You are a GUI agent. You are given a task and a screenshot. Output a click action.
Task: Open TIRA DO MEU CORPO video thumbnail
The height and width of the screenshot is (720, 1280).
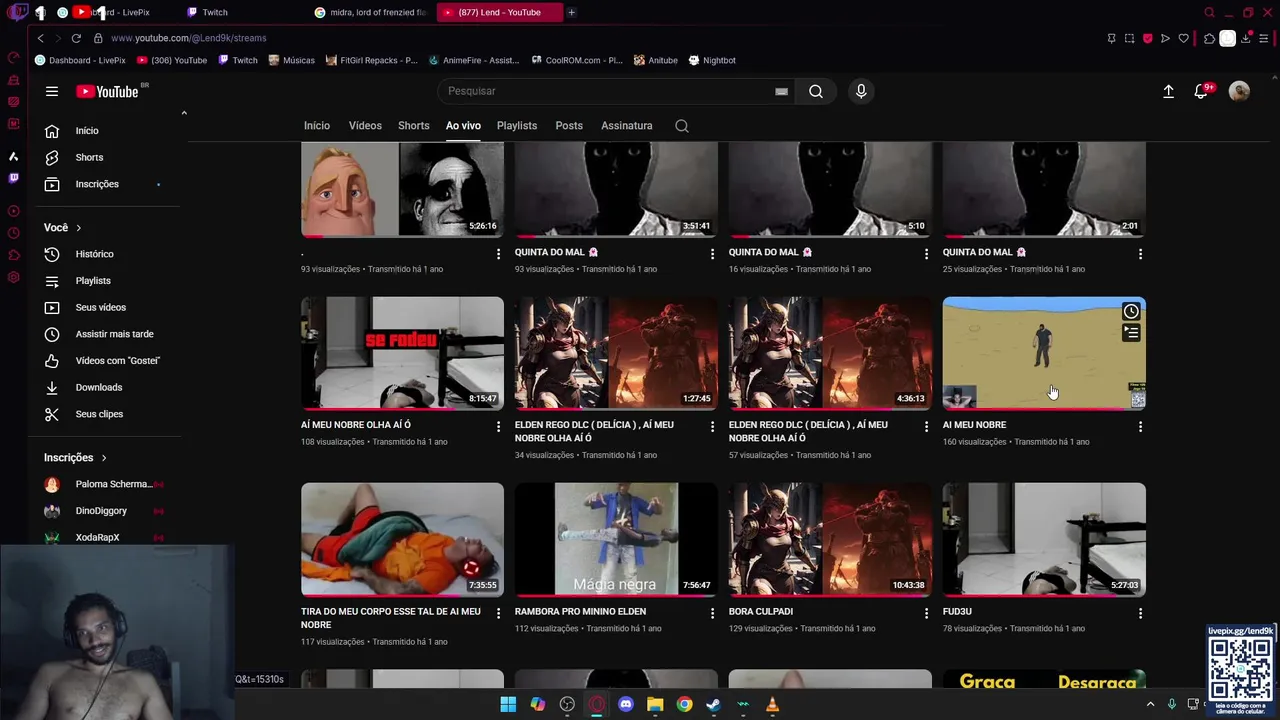click(402, 540)
